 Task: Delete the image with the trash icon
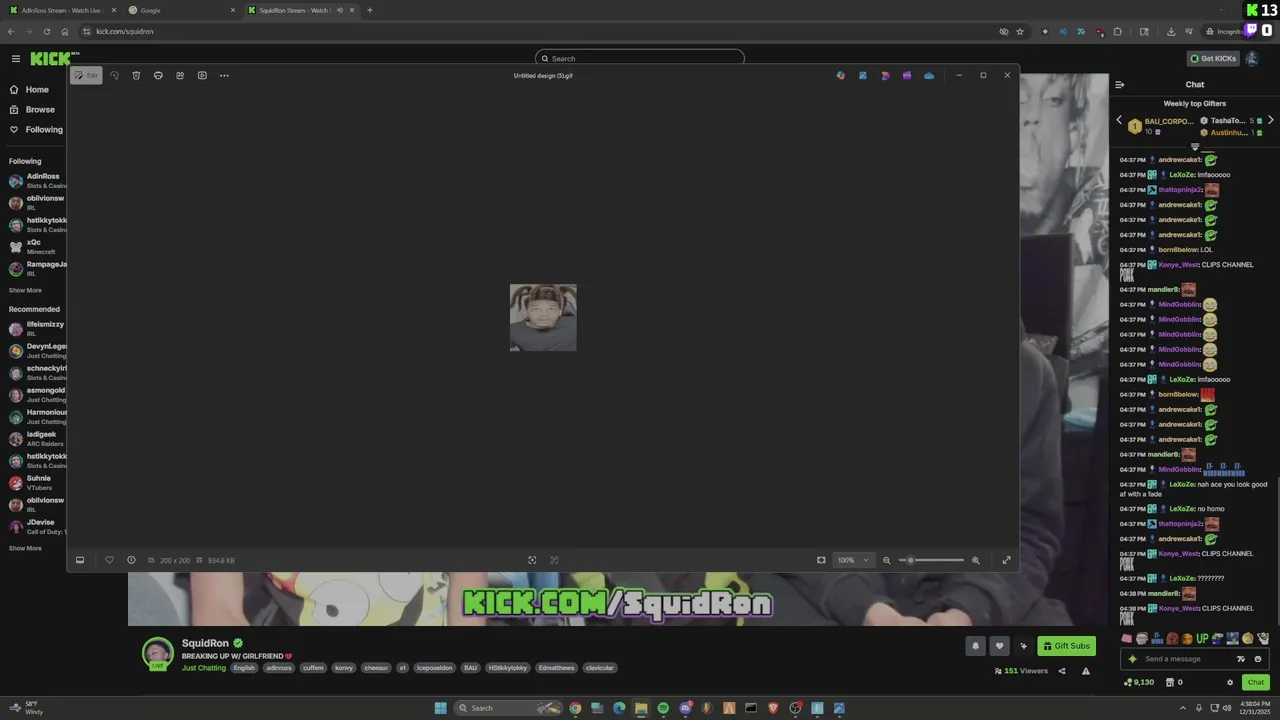coord(136,75)
